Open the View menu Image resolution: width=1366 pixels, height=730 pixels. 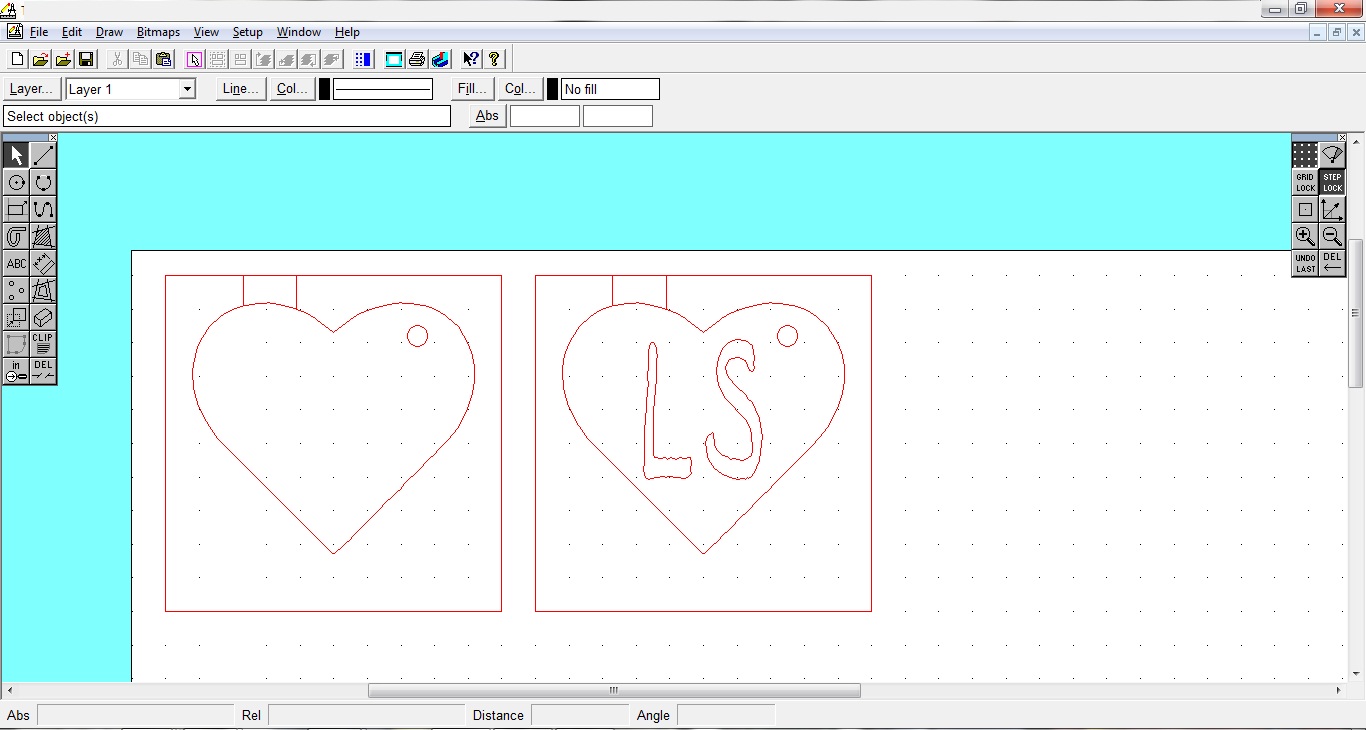click(x=206, y=32)
